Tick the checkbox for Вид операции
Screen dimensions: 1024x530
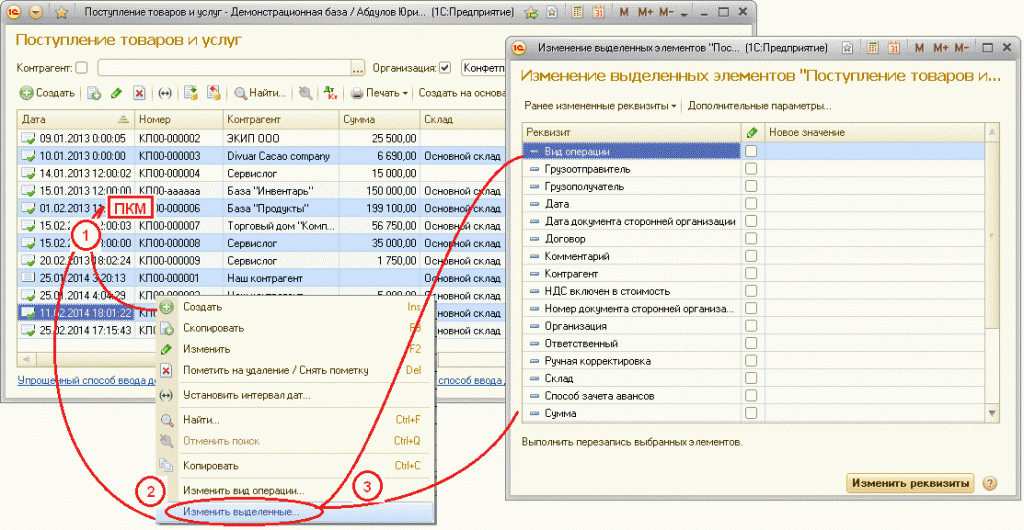pyautogui.click(x=751, y=151)
